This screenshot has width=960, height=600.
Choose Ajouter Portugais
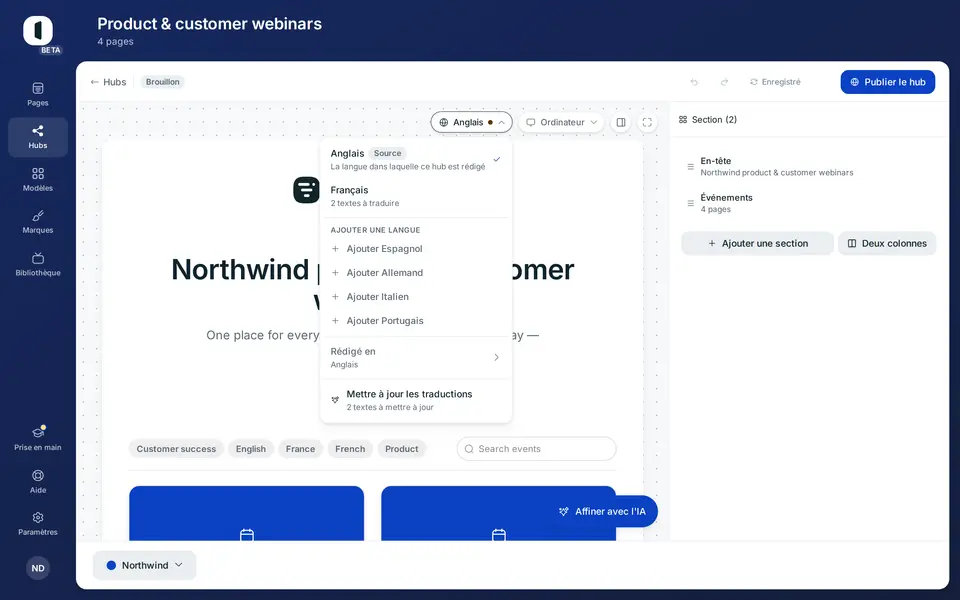point(416,320)
